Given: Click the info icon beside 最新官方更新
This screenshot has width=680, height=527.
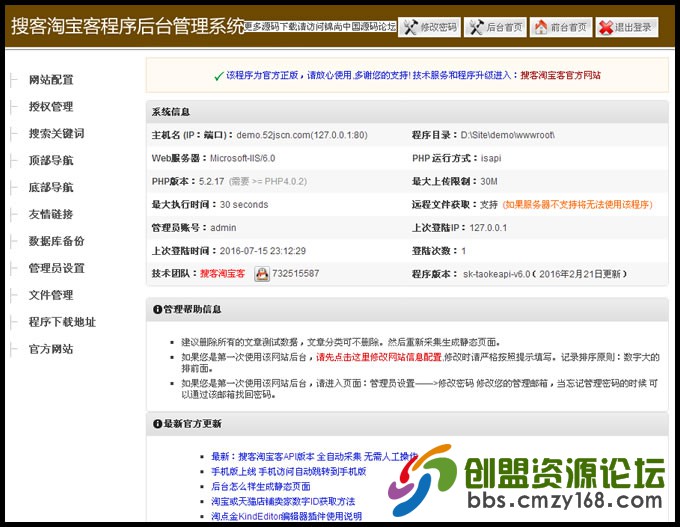Looking at the screenshot, I should coord(157,424).
